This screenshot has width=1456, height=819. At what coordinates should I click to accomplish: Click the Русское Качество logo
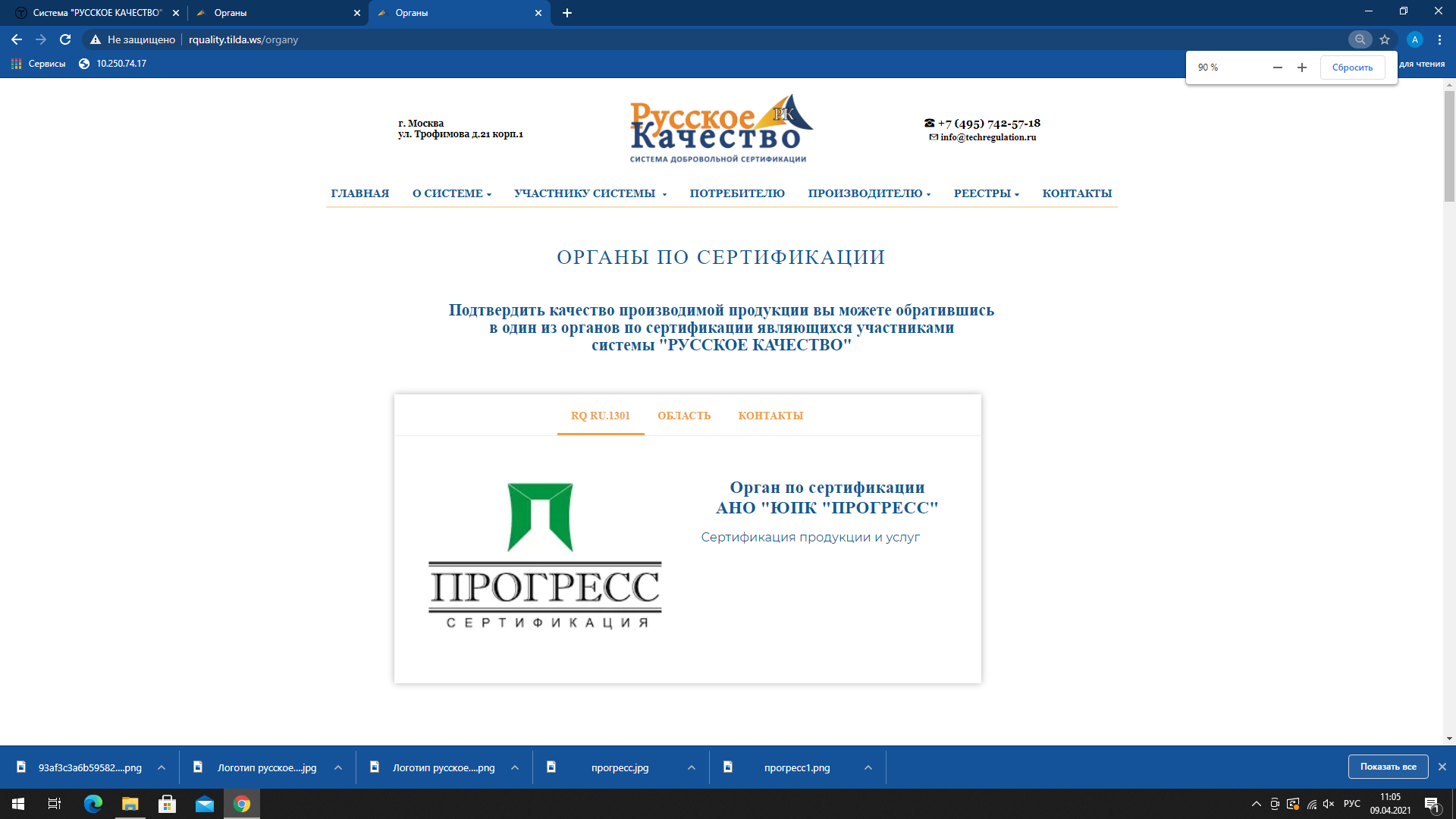[721, 128]
